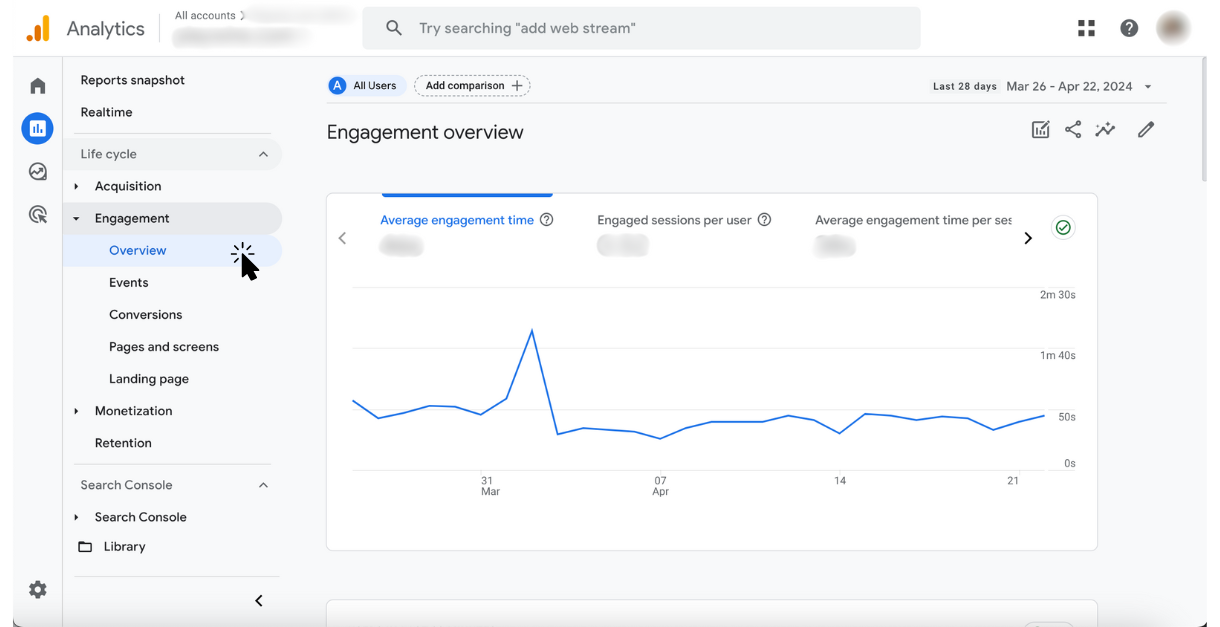Open the customize card chart icon
This screenshot has width=1220, height=627.
(x=1040, y=129)
